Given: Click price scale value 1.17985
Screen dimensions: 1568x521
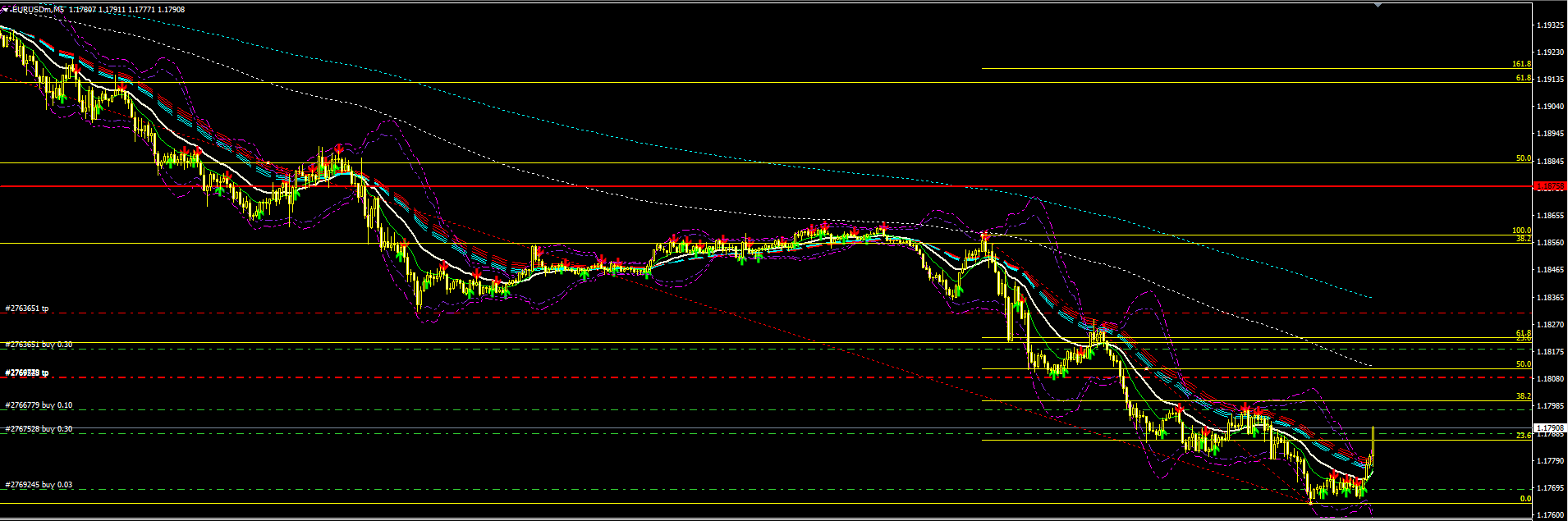Looking at the screenshot, I should pos(1551,406).
